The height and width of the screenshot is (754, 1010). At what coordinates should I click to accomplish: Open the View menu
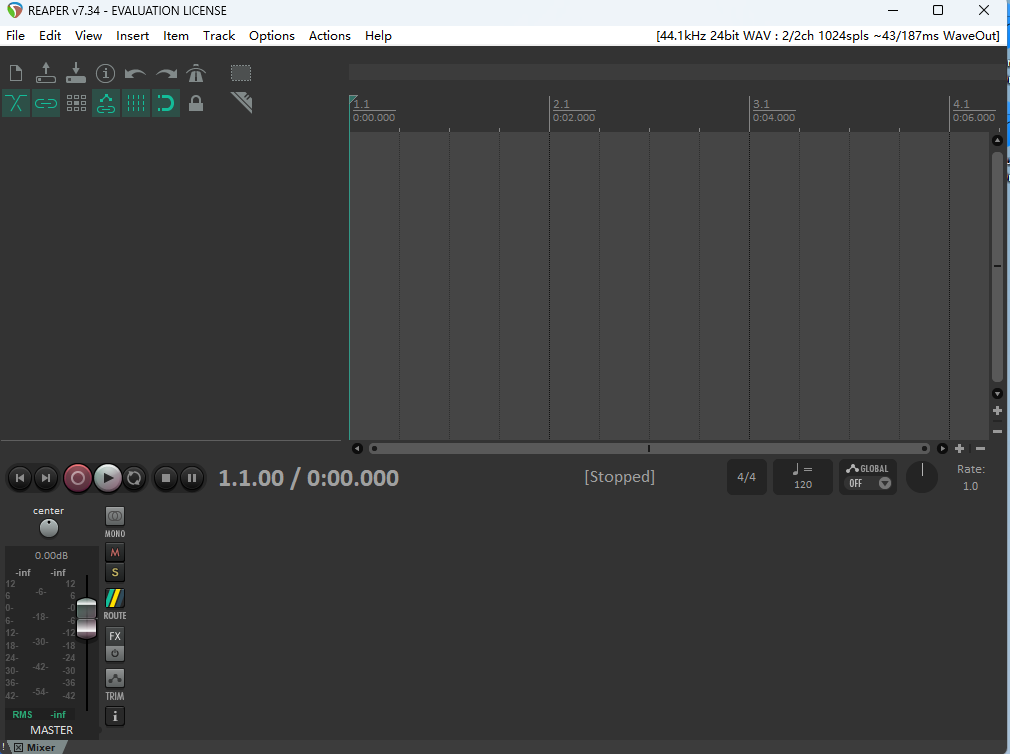click(x=88, y=36)
